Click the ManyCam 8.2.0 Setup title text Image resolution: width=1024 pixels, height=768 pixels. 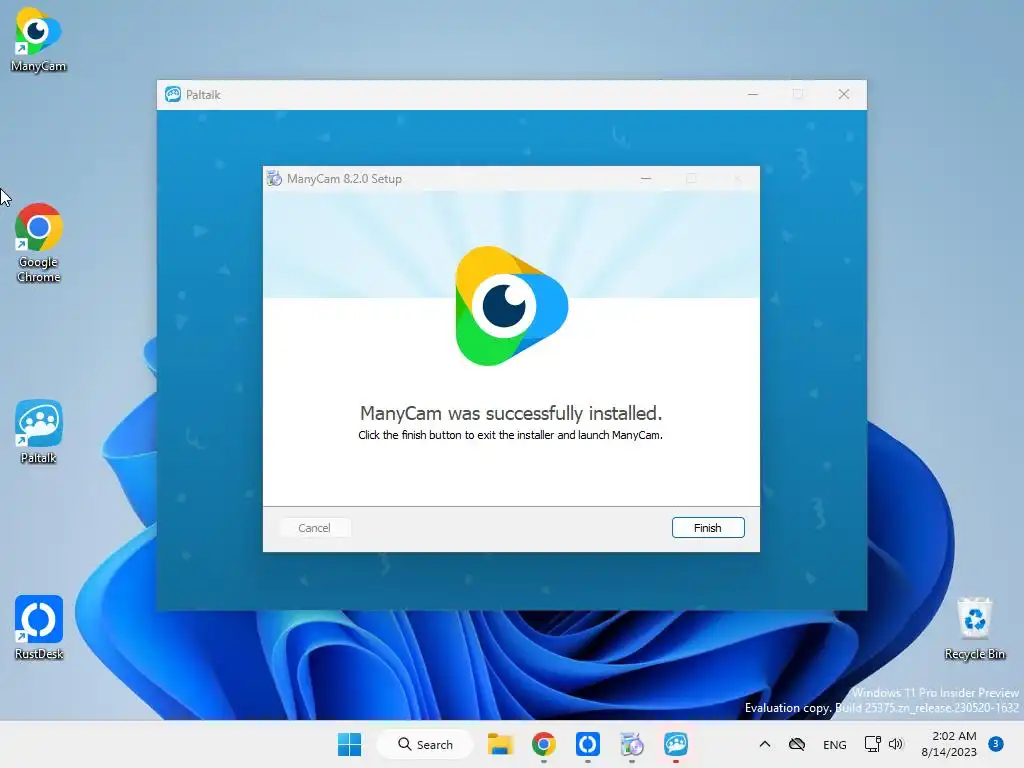(x=344, y=179)
